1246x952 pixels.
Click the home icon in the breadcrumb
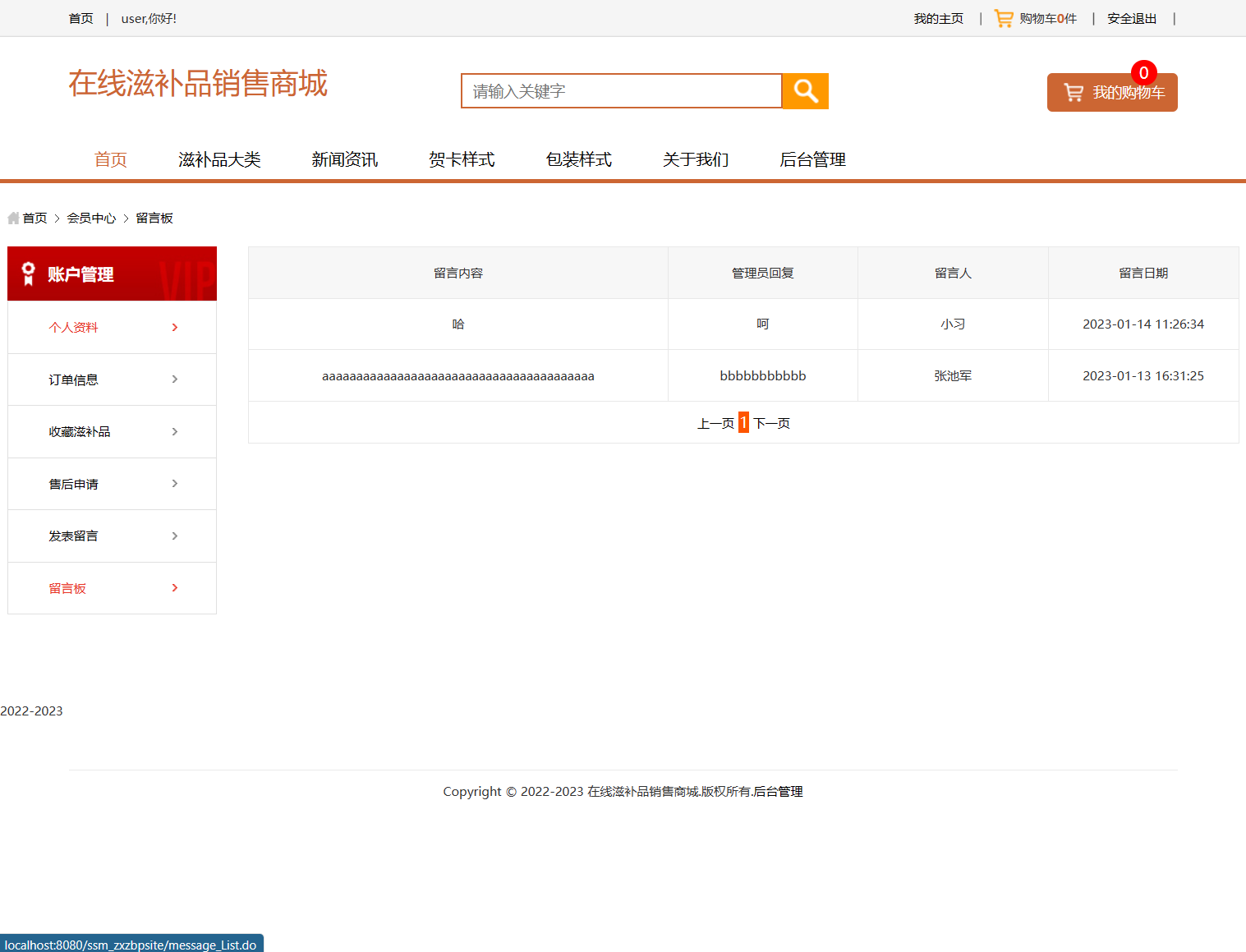pyautogui.click(x=12, y=217)
